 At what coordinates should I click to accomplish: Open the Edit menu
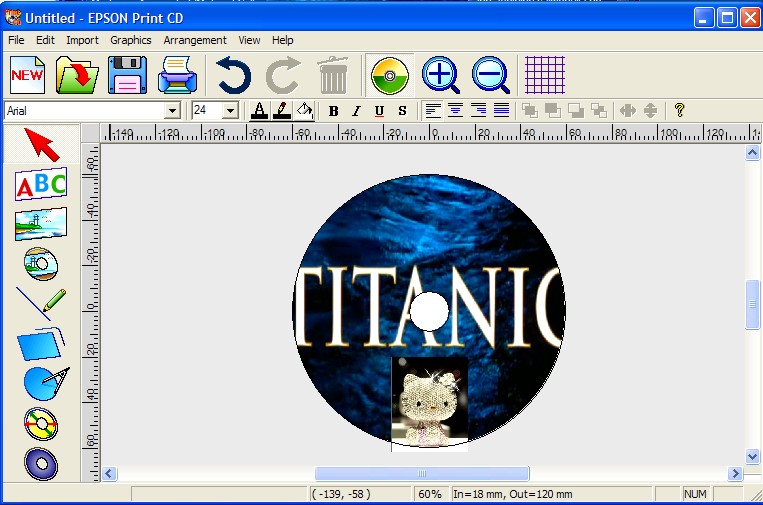45,40
